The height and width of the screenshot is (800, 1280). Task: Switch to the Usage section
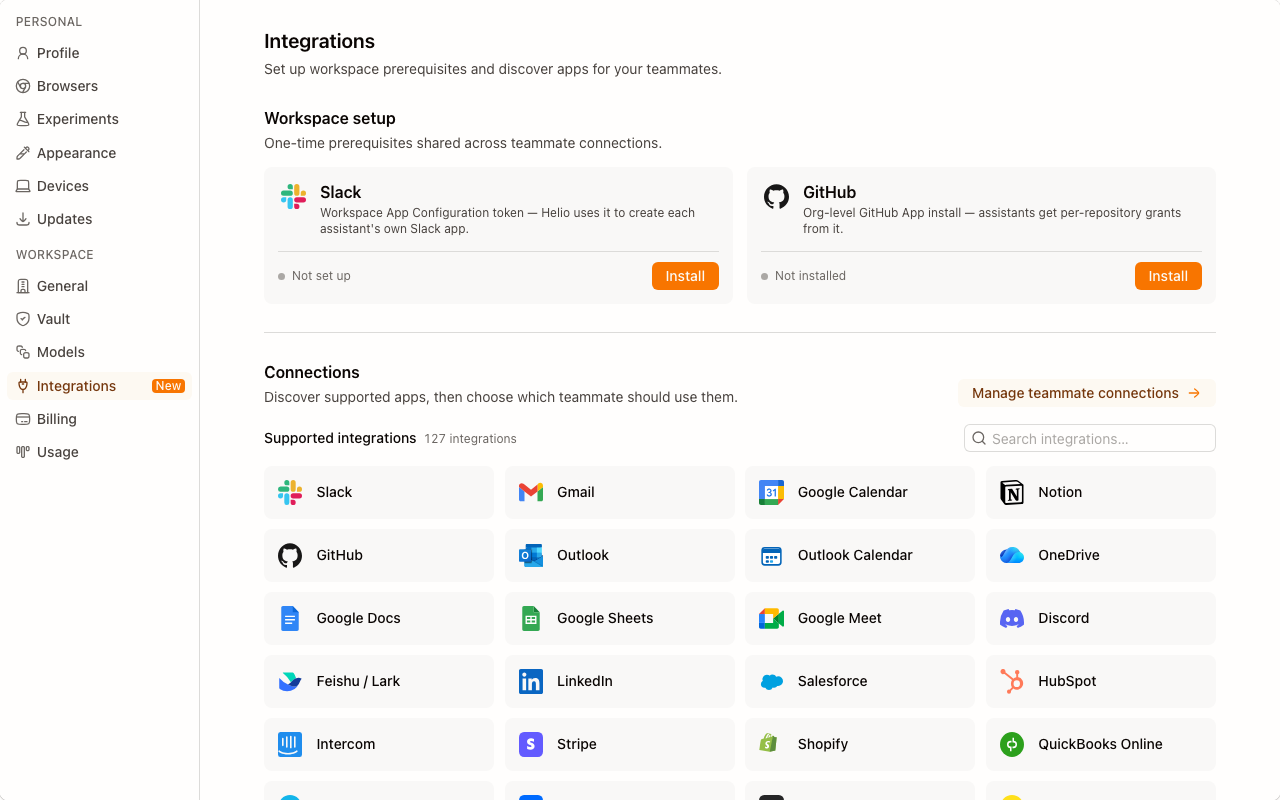click(x=99, y=452)
